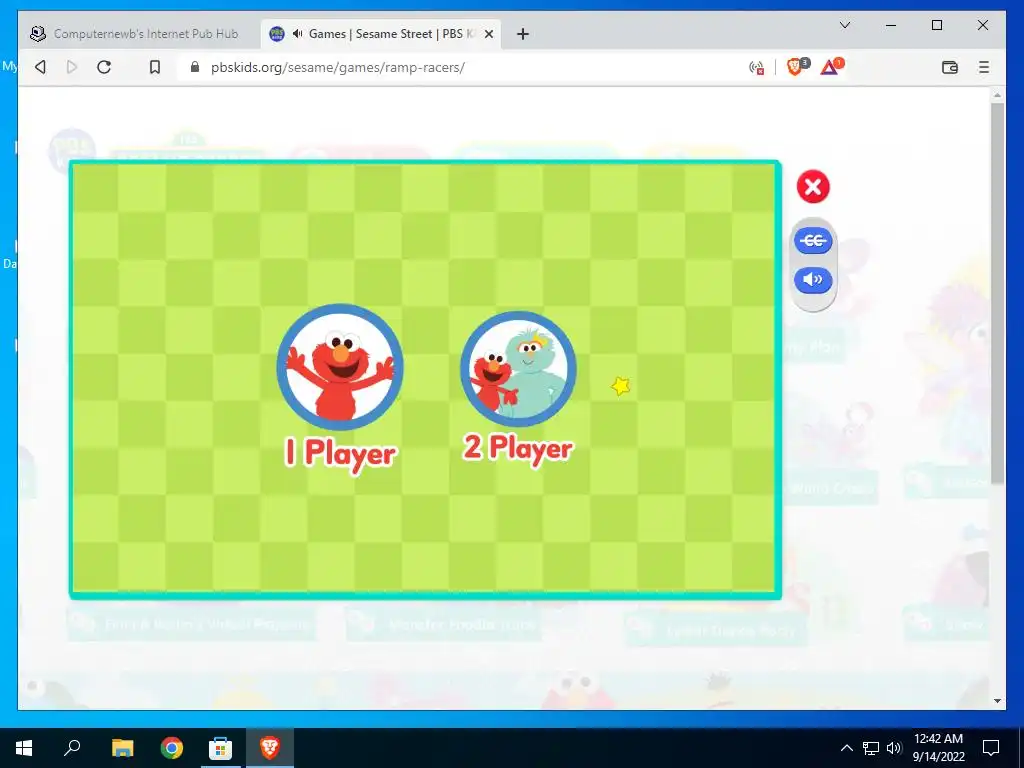Go back to the previous page
Screen dimensions: 1024x768
(40, 67)
